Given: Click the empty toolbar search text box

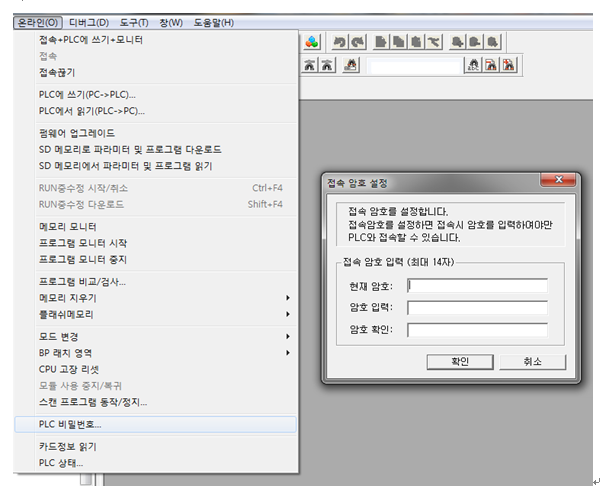Looking at the screenshot, I should pos(414,66).
